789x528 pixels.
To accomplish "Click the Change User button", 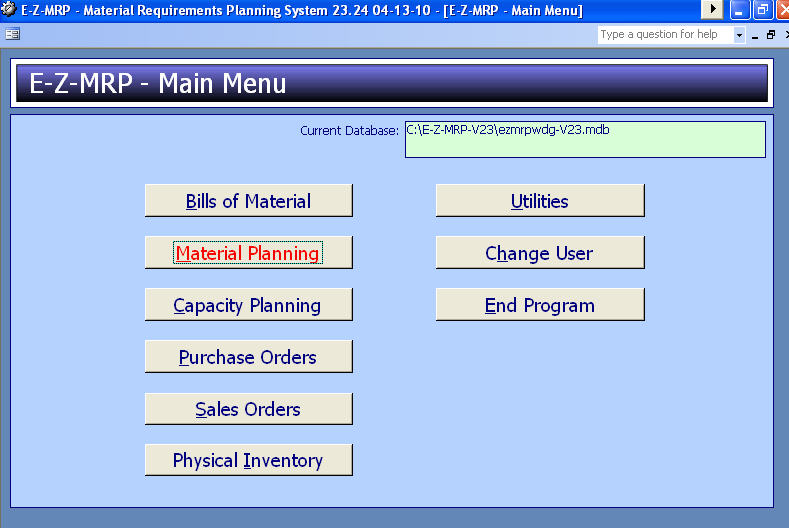I will (x=540, y=252).
